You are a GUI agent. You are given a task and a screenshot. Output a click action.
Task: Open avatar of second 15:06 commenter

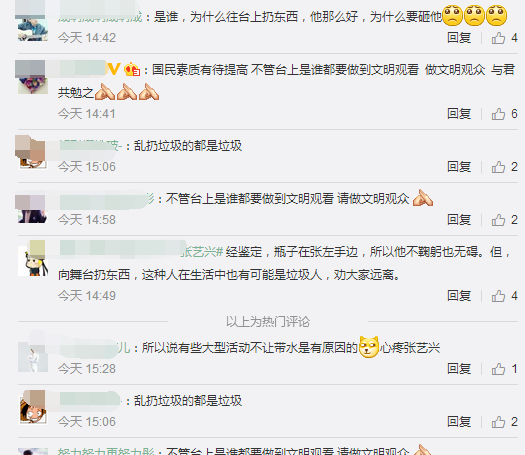pos(33,409)
